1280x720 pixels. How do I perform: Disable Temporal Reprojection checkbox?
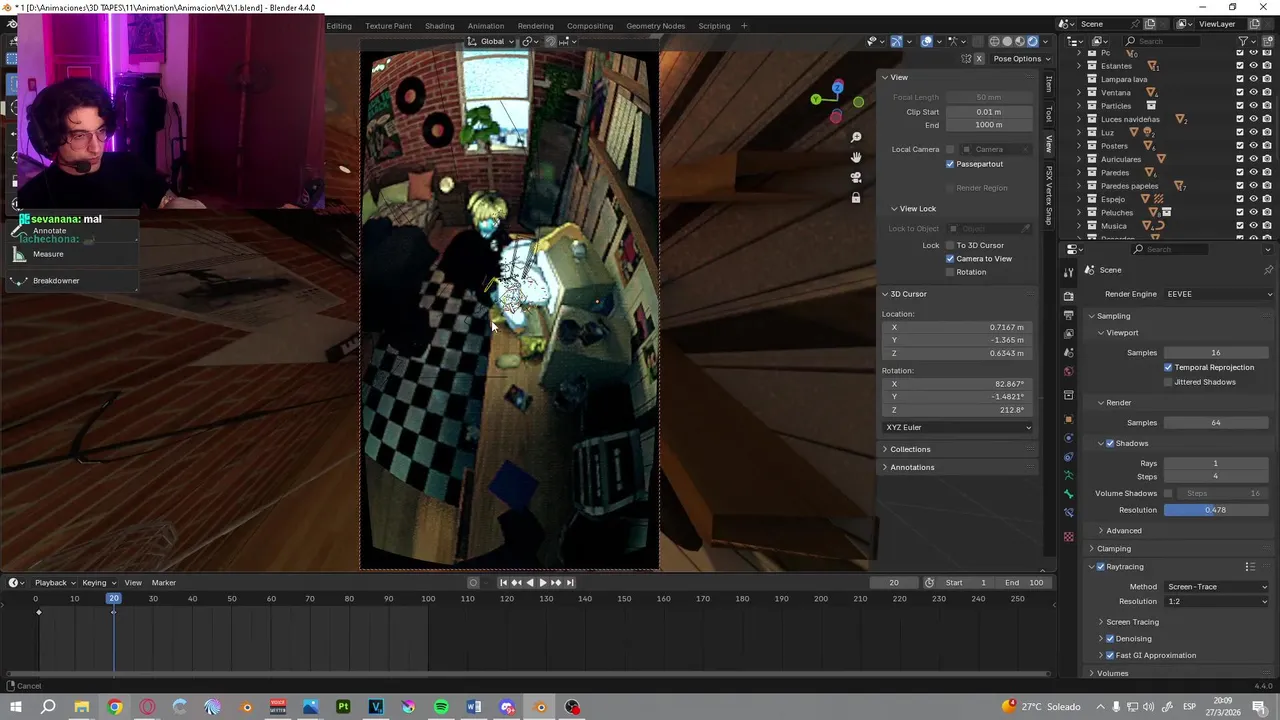tap(1168, 368)
